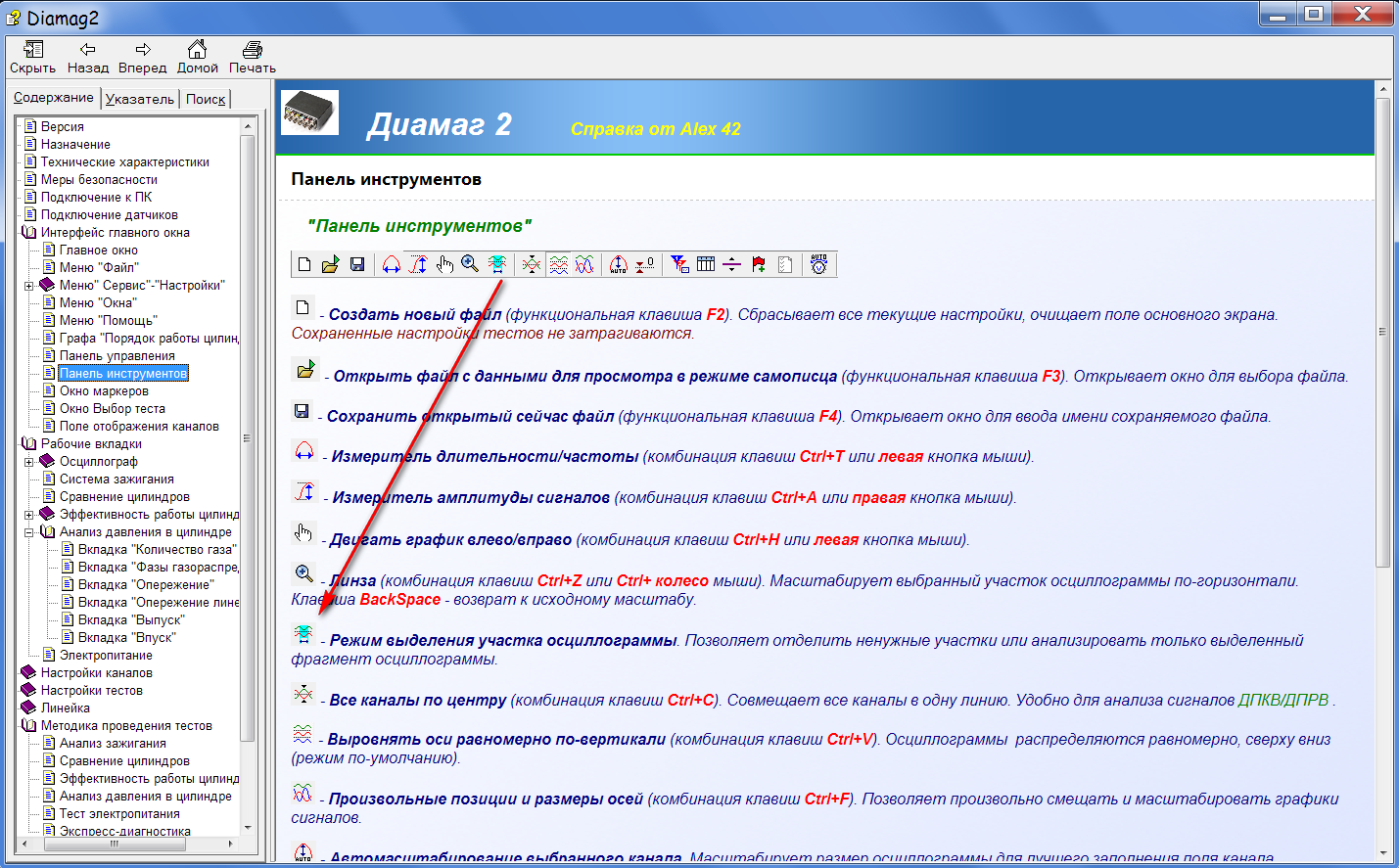1399x868 pixels.
Task: Click the Diamag 2 connector logo image
Action: pos(310,113)
